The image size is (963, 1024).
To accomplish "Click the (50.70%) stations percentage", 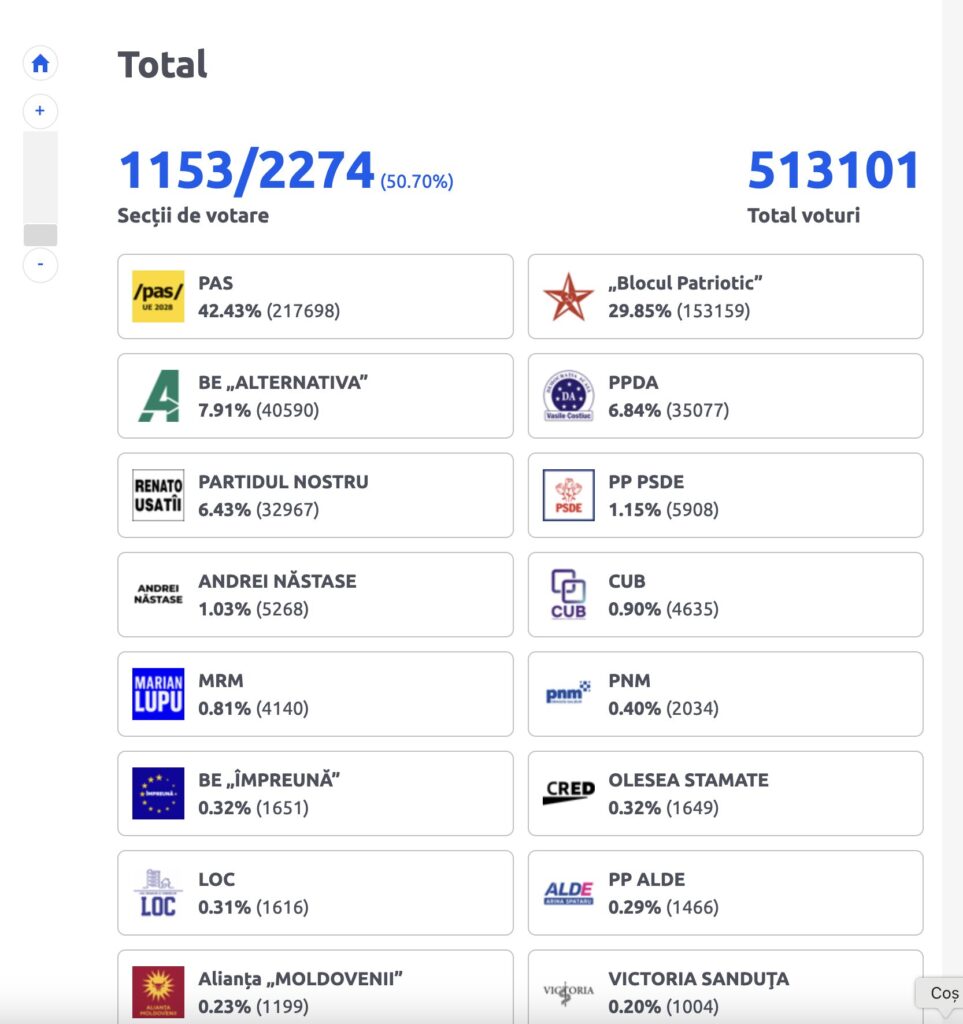I will pyautogui.click(x=417, y=181).
